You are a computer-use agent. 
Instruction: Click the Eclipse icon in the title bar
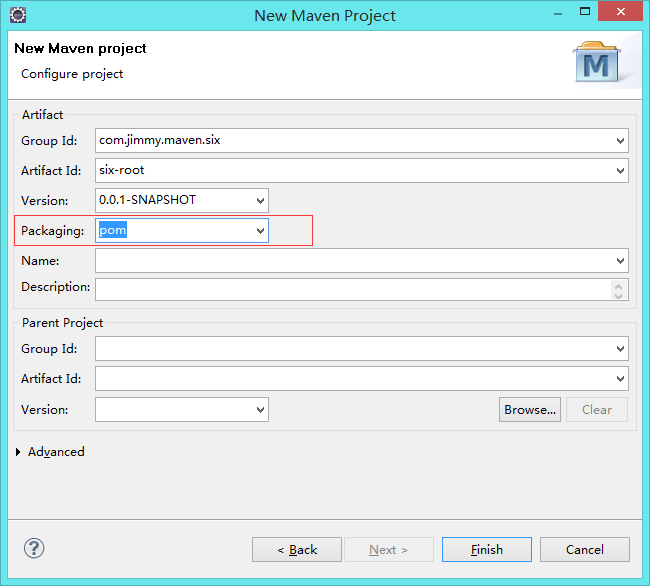point(18,15)
